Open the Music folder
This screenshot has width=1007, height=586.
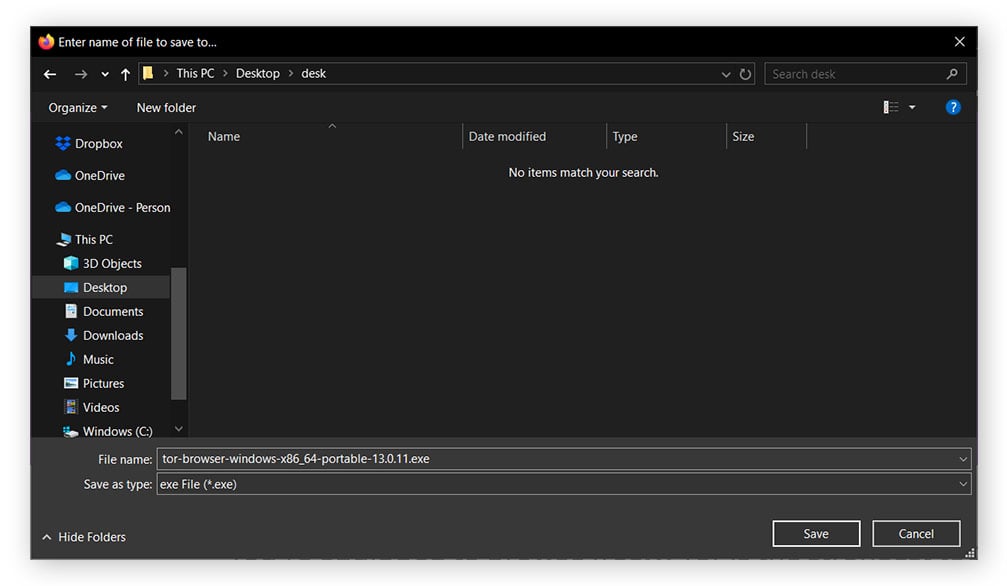pyautogui.click(x=98, y=359)
